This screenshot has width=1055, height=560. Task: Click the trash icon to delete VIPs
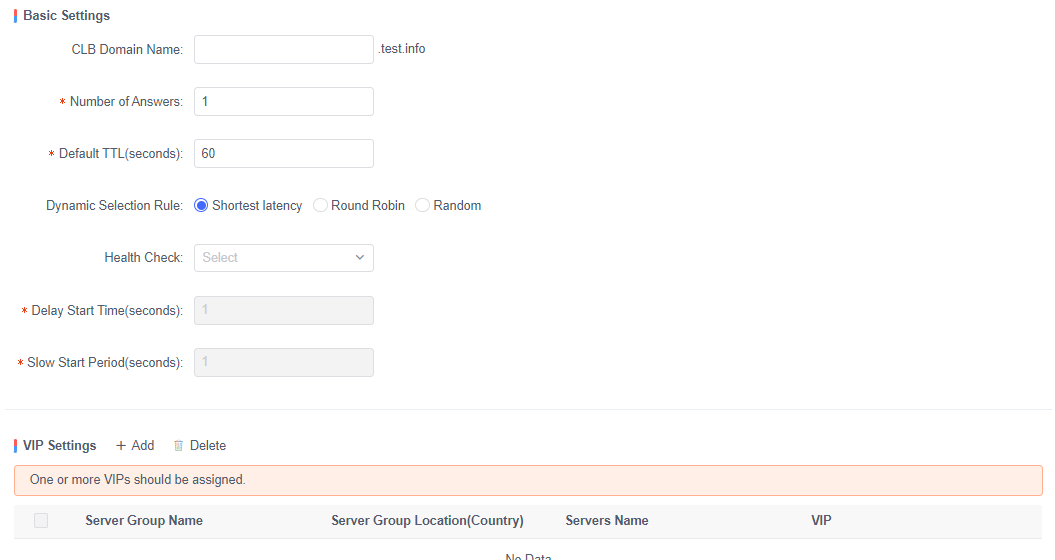(179, 445)
